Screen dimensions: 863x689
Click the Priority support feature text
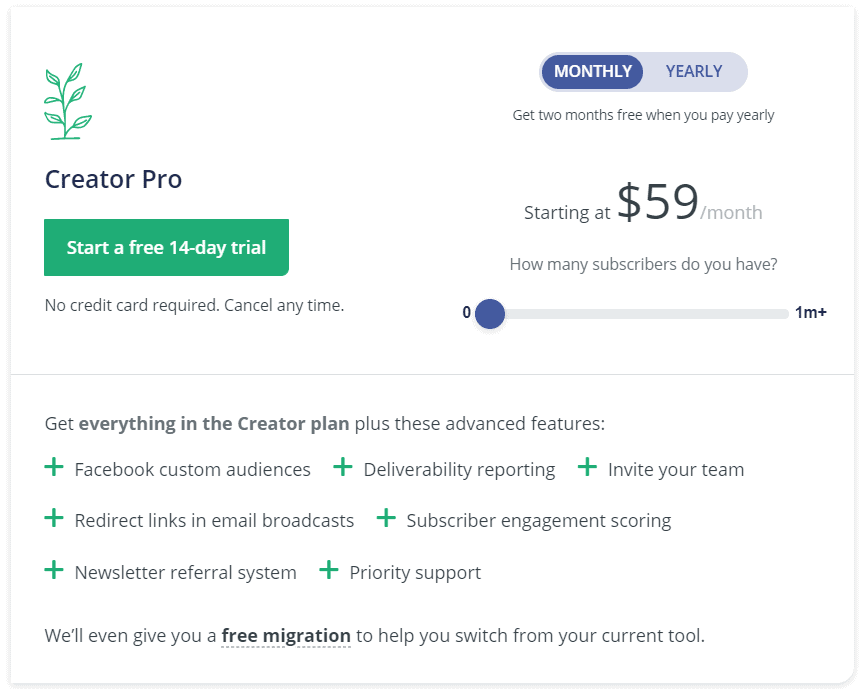pos(415,572)
